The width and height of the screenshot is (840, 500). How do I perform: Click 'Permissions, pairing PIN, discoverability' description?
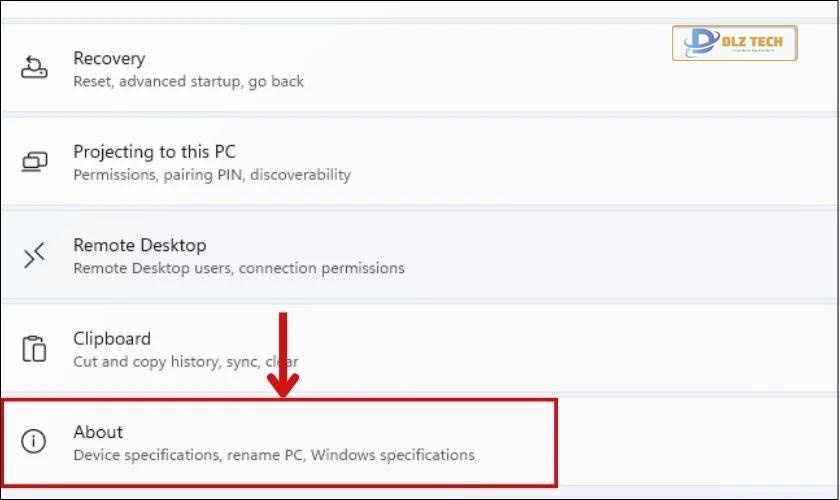click(211, 175)
